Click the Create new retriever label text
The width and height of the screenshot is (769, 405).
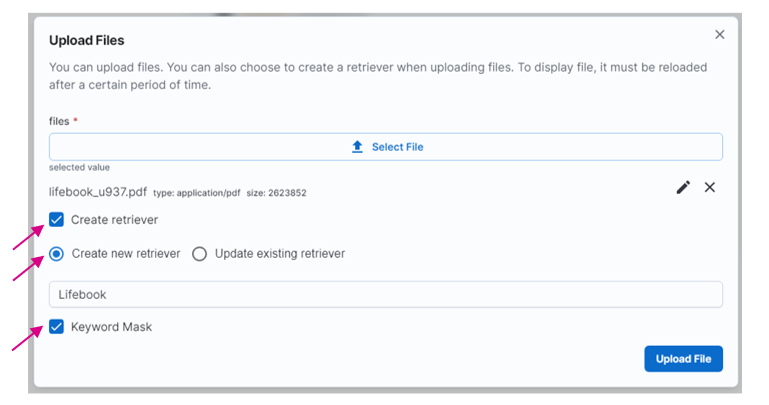[125, 254]
